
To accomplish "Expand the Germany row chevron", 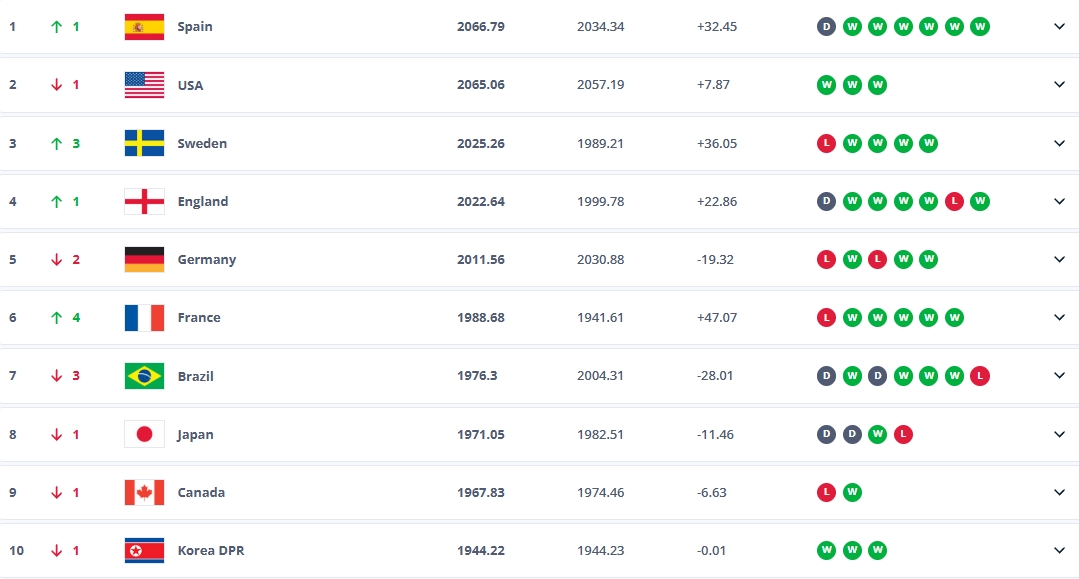I will 1059,259.
